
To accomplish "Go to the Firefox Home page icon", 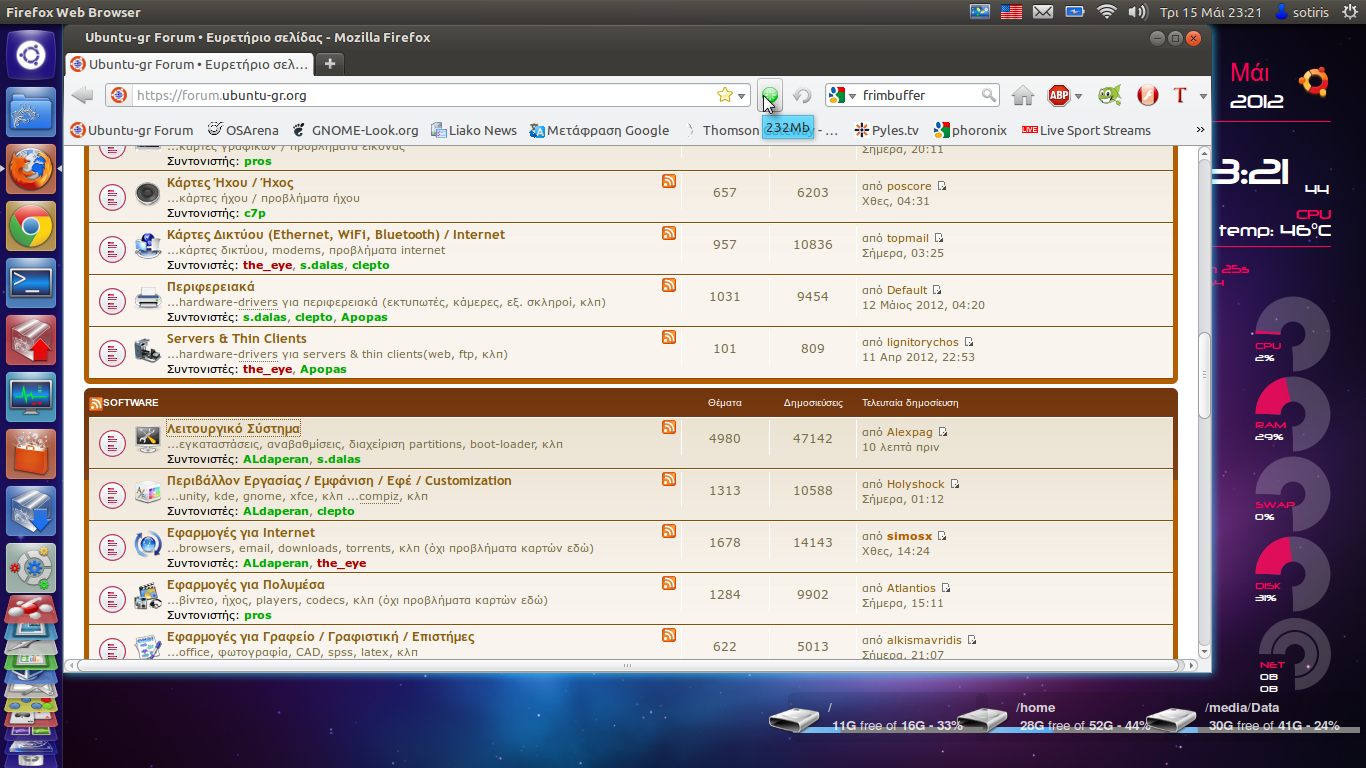I will [1022, 96].
